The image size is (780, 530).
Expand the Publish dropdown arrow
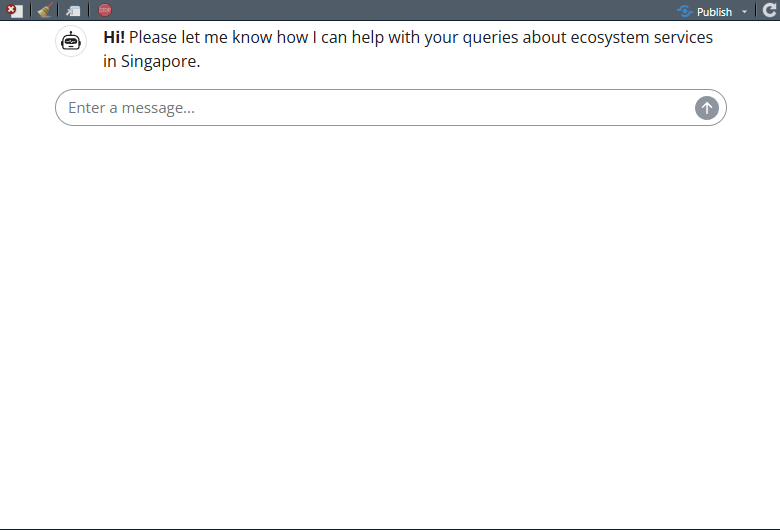tap(744, 12)
